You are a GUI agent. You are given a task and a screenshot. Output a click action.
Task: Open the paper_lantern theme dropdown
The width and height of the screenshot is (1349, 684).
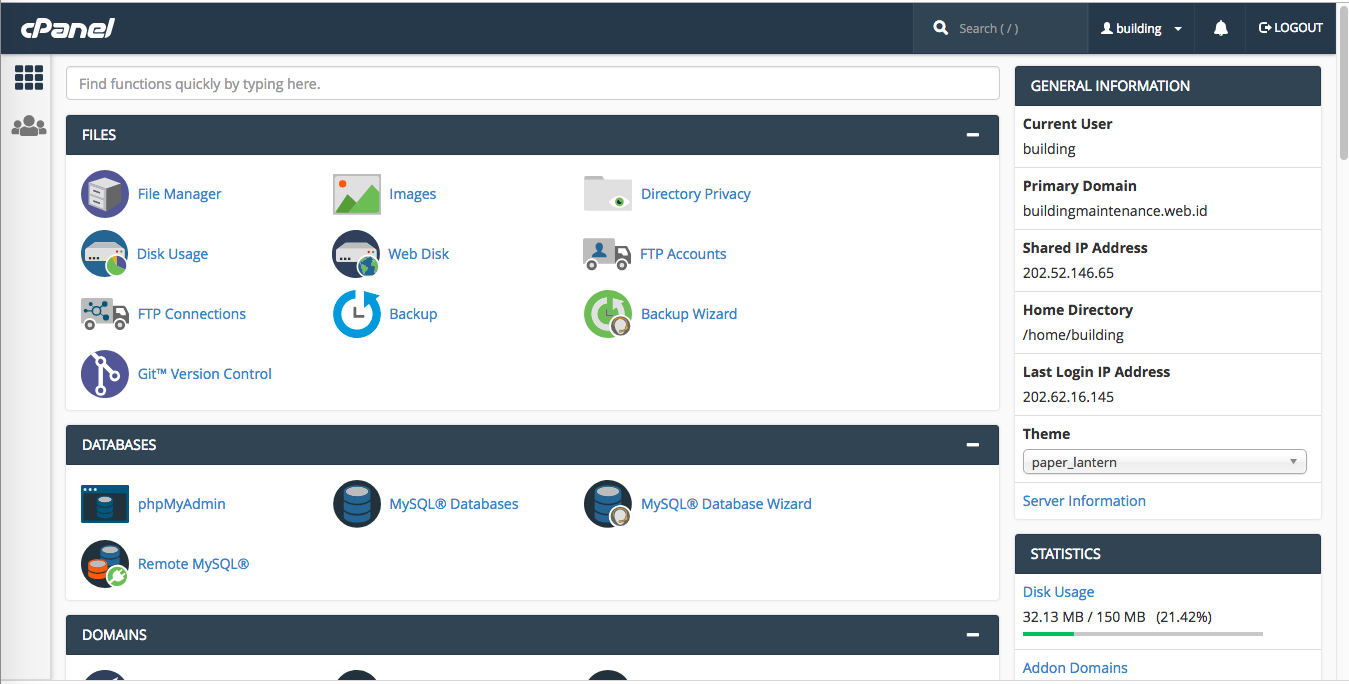point(1165,462)
